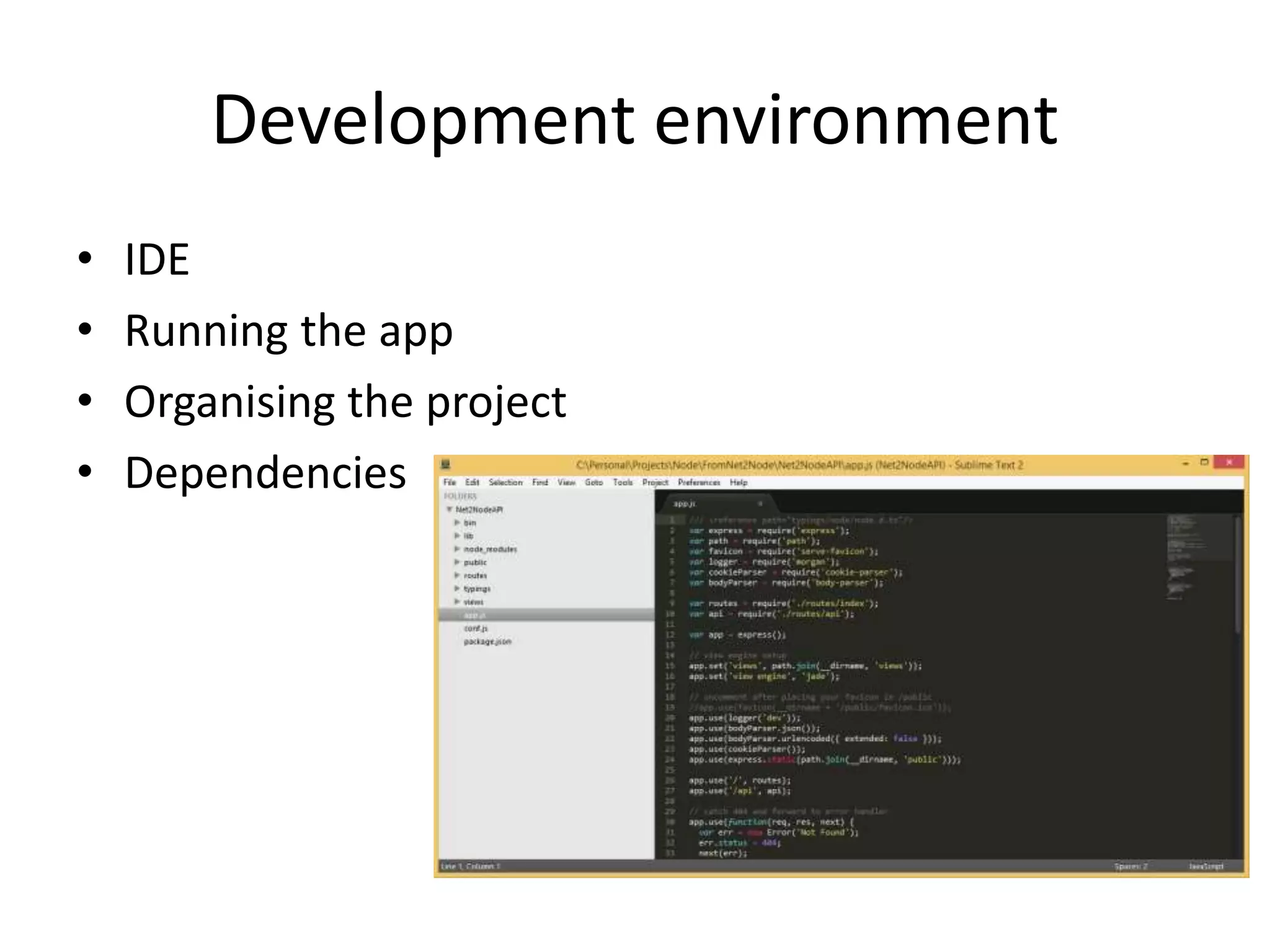
Task: Open package.json from the sidebar
Action: [x=487, y=641]
